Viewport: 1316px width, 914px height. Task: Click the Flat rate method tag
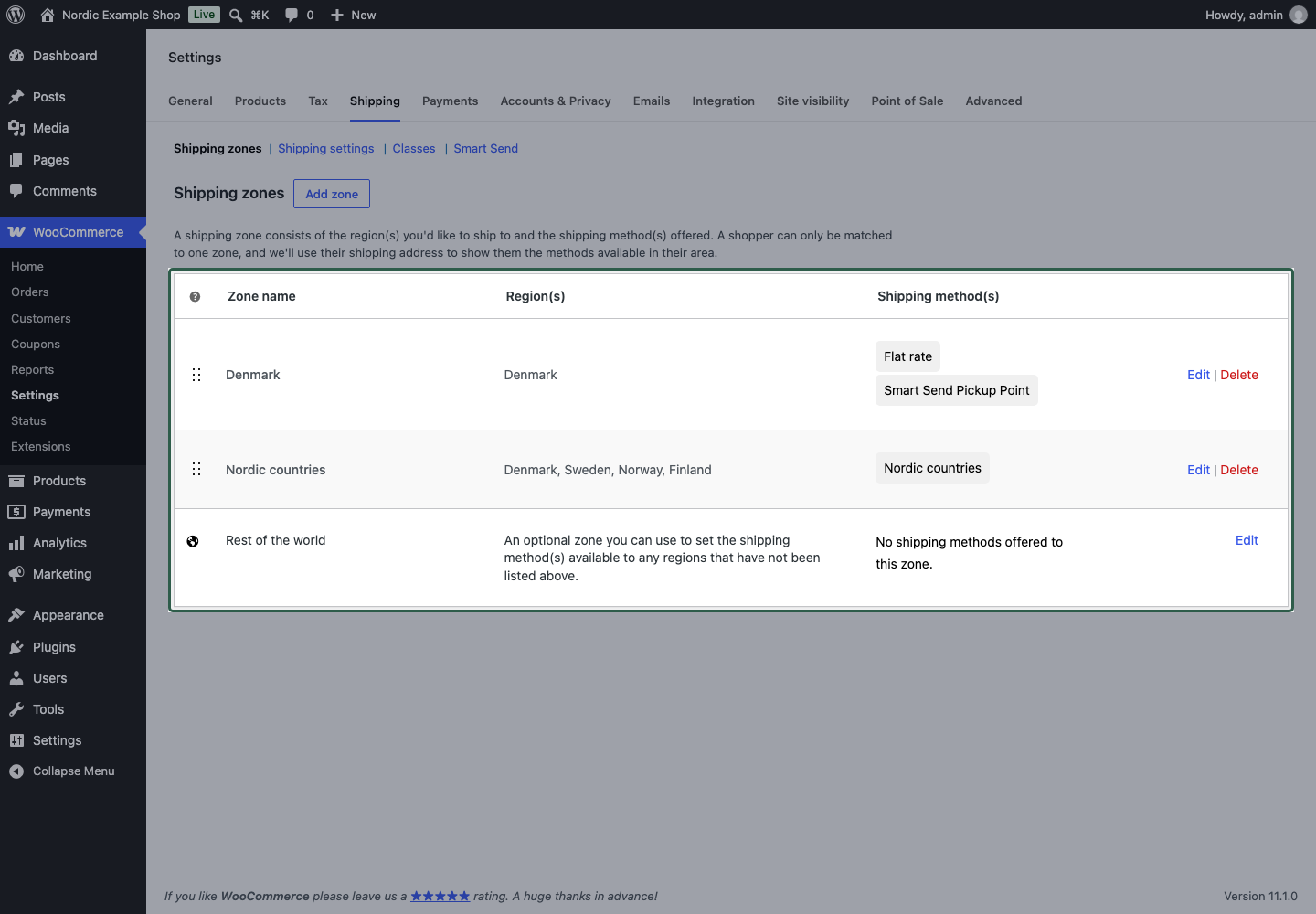point(907,356)
